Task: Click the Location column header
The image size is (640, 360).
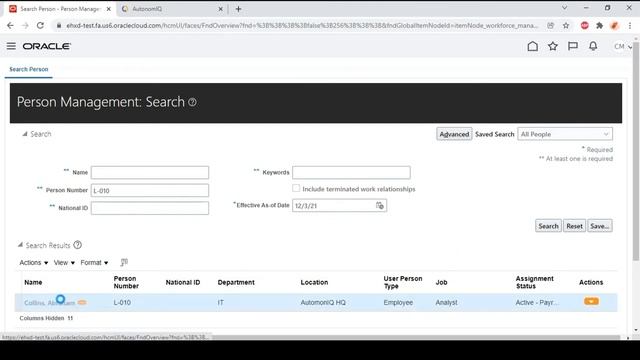Action: [314, 282]
